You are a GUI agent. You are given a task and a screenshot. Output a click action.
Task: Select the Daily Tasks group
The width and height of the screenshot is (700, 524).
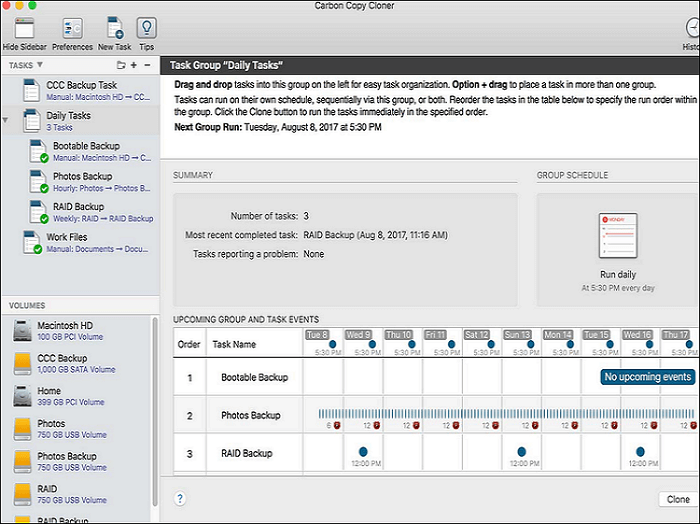(x=80, y=121)
